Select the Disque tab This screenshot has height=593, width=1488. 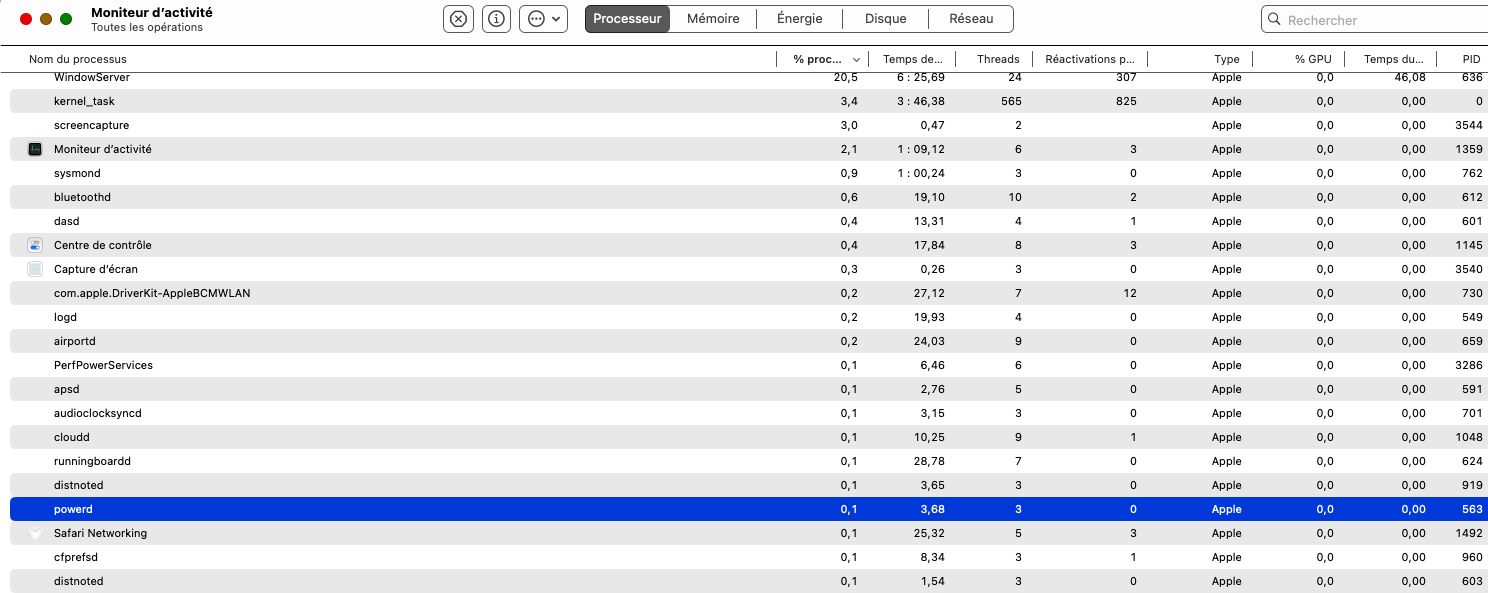[885, 19]
